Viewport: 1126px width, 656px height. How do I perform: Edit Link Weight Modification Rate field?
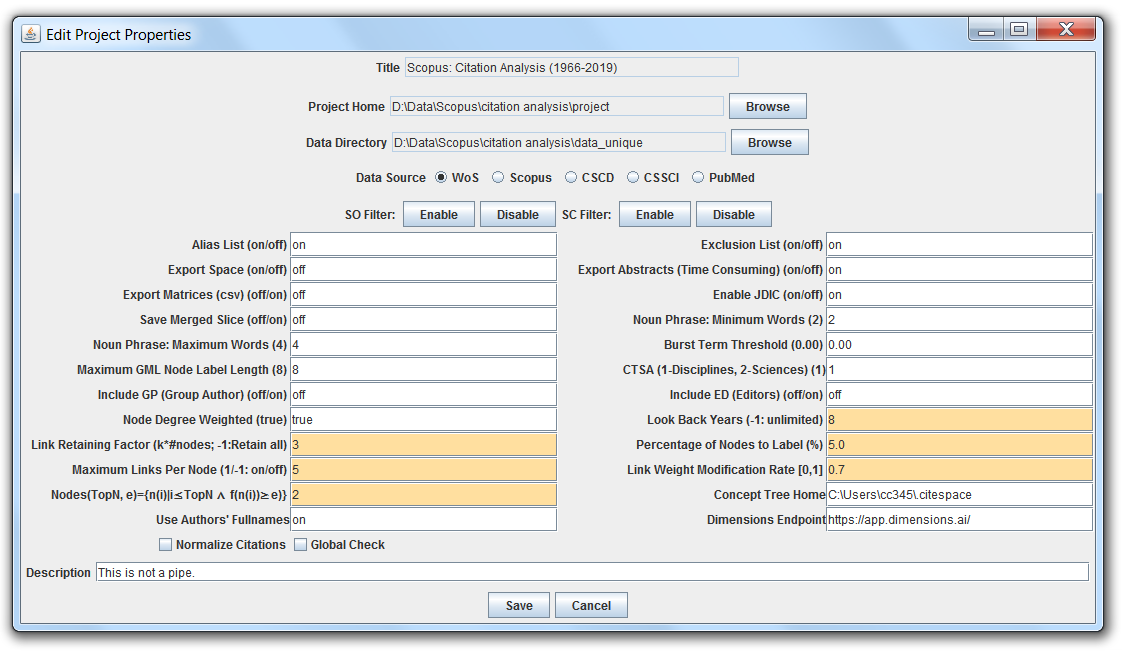(959, 469)
